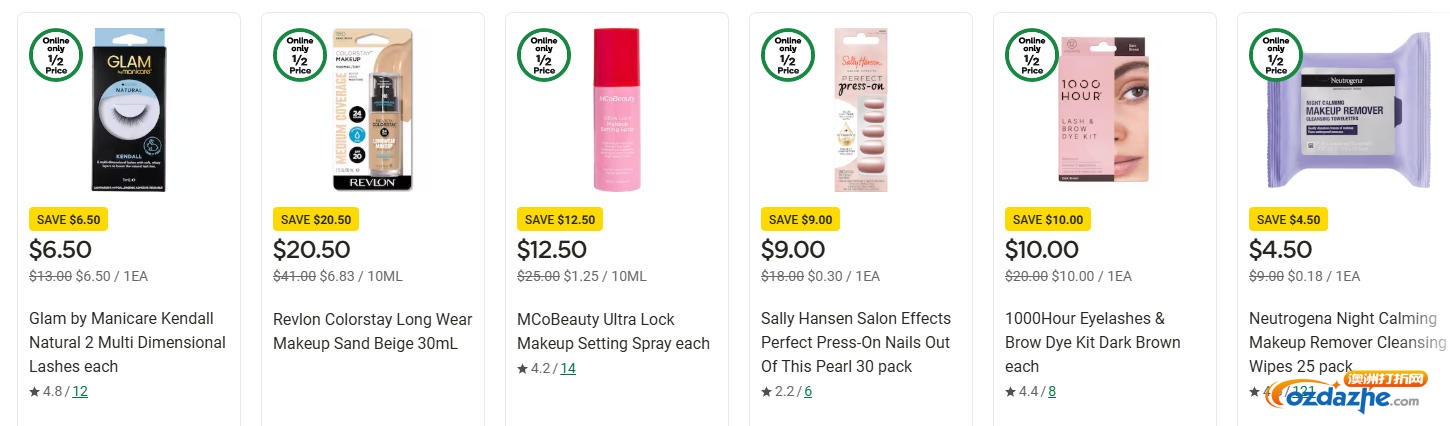The width and height of the screenshot is (1450, 426).
Task: Click the half price badge on 1000Hour kit
Action: point(1032,55)
